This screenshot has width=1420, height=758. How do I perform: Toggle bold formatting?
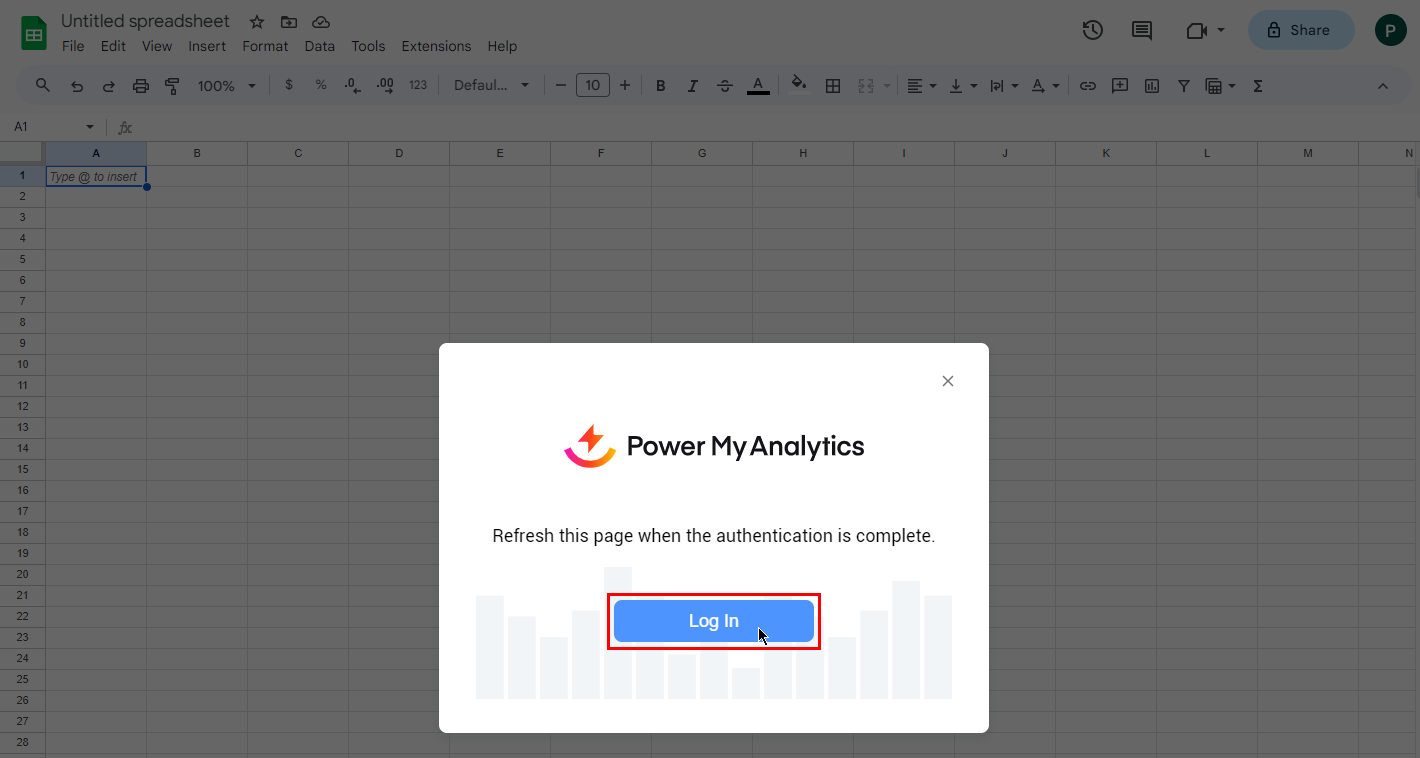[660, 86]
